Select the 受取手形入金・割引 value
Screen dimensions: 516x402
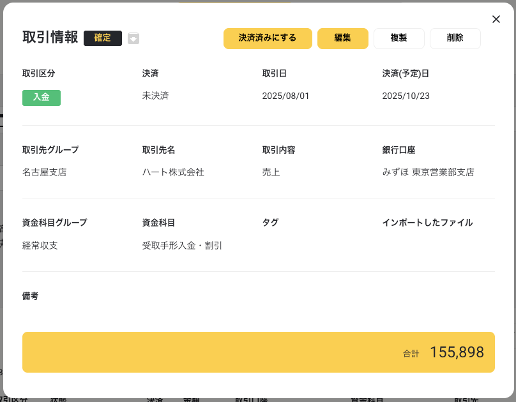click(x=182, y=246)
